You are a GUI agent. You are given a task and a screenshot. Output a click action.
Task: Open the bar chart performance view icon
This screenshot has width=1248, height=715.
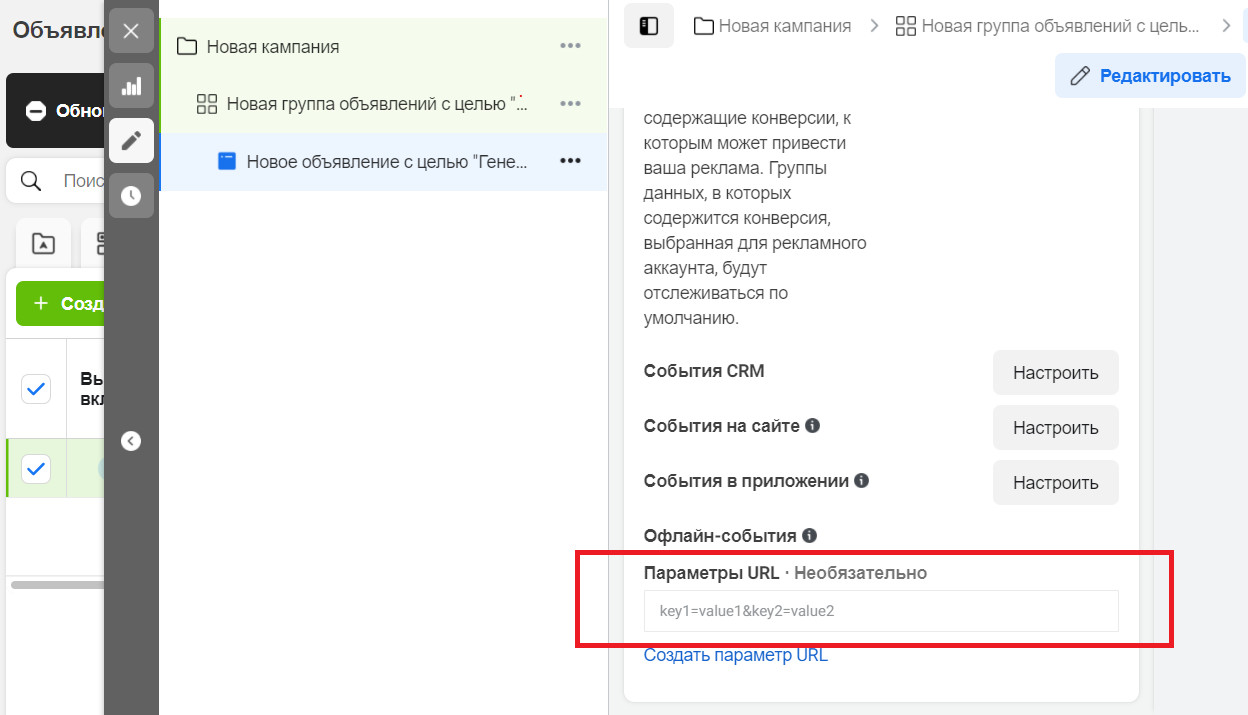pyautogui.click(x=131, y=86)
